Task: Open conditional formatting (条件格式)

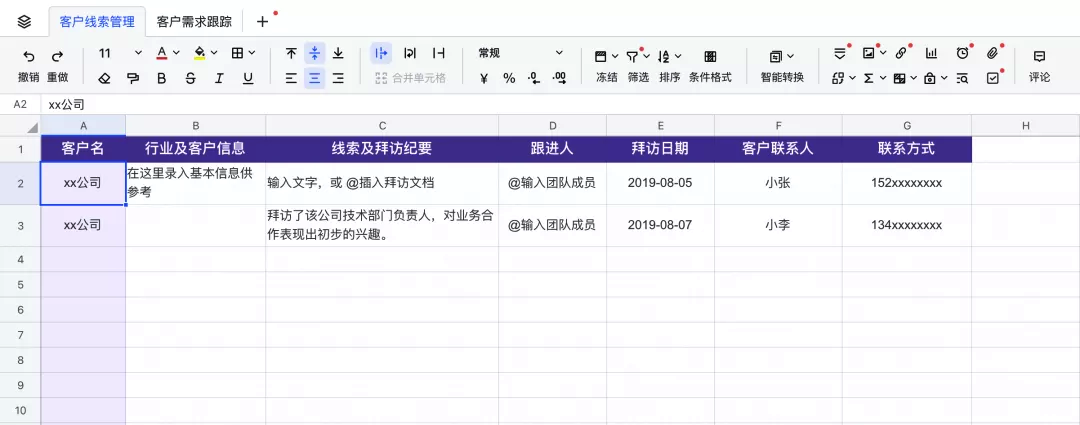Action: pyautogui.click(x=710, y=65)
